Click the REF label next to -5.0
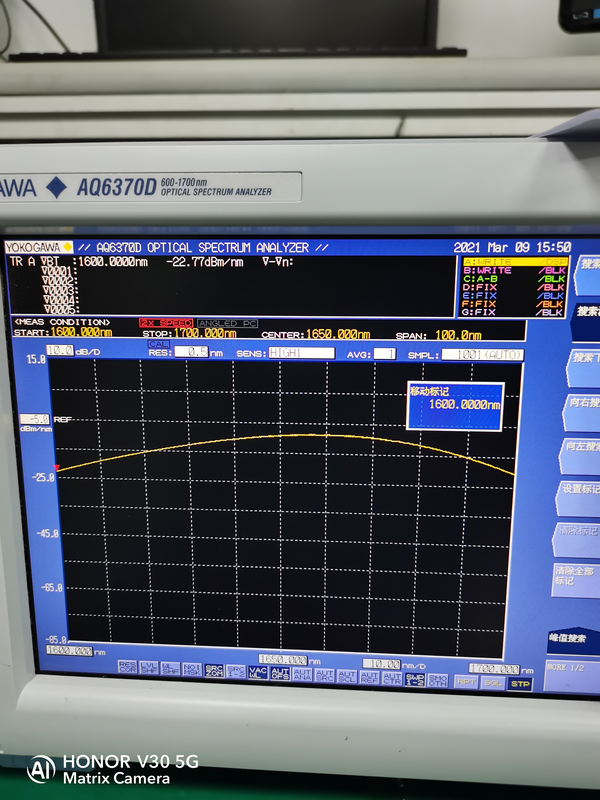This screenshot has height=800, width=600. 62,419
